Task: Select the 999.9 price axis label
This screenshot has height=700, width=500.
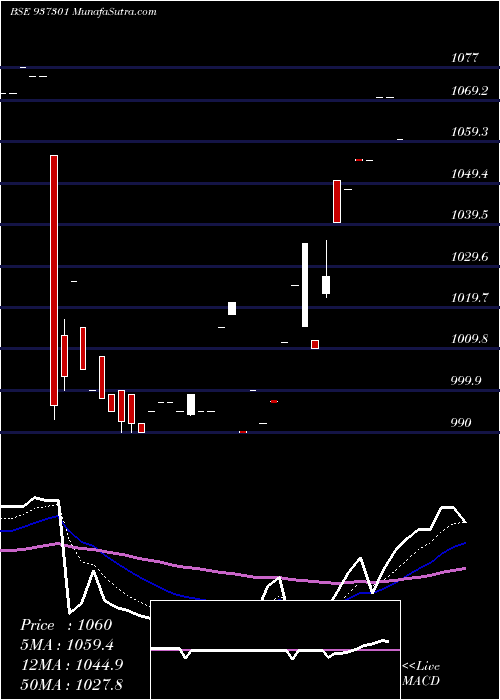Action: [x=467, y=380]
